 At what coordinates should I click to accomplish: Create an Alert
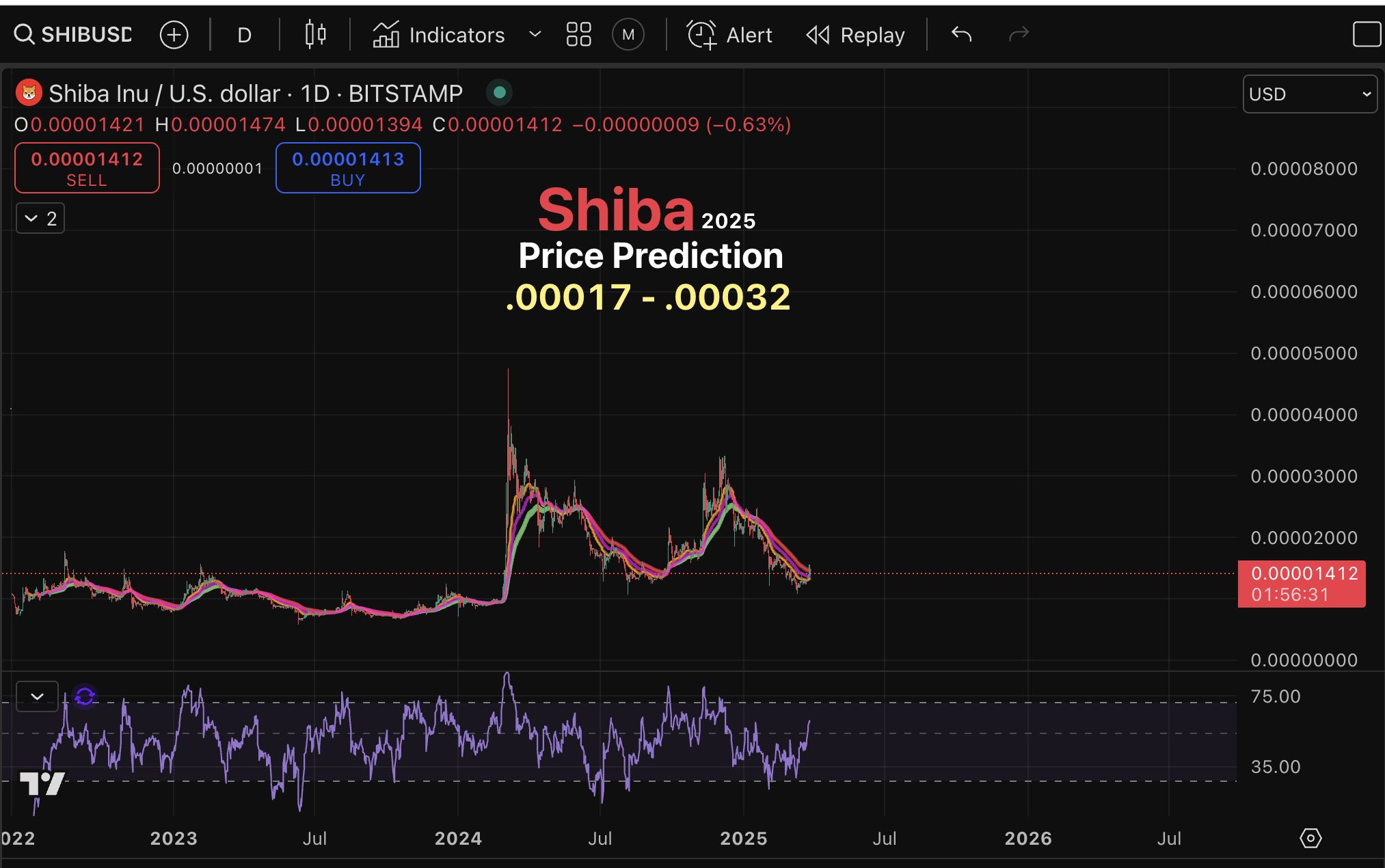729,35
